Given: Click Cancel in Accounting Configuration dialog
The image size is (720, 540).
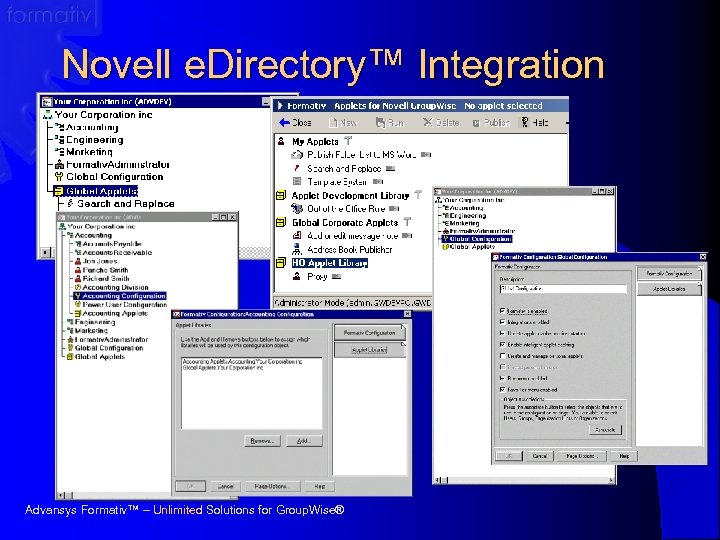Looking at the screenshot, I should pyautogui.click(x=225, y=486).
